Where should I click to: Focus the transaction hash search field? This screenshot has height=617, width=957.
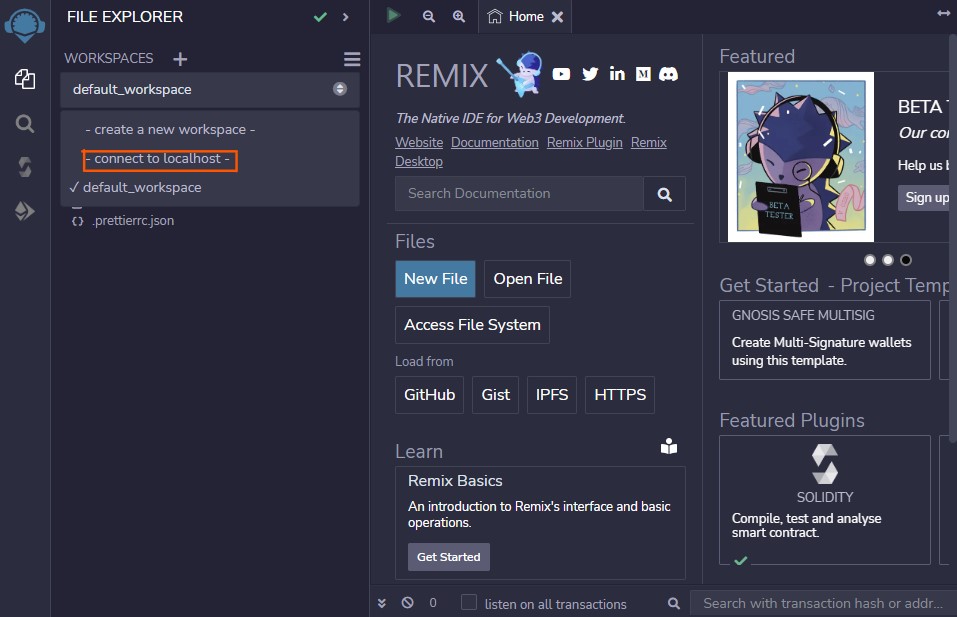click(x=823, y=603)
